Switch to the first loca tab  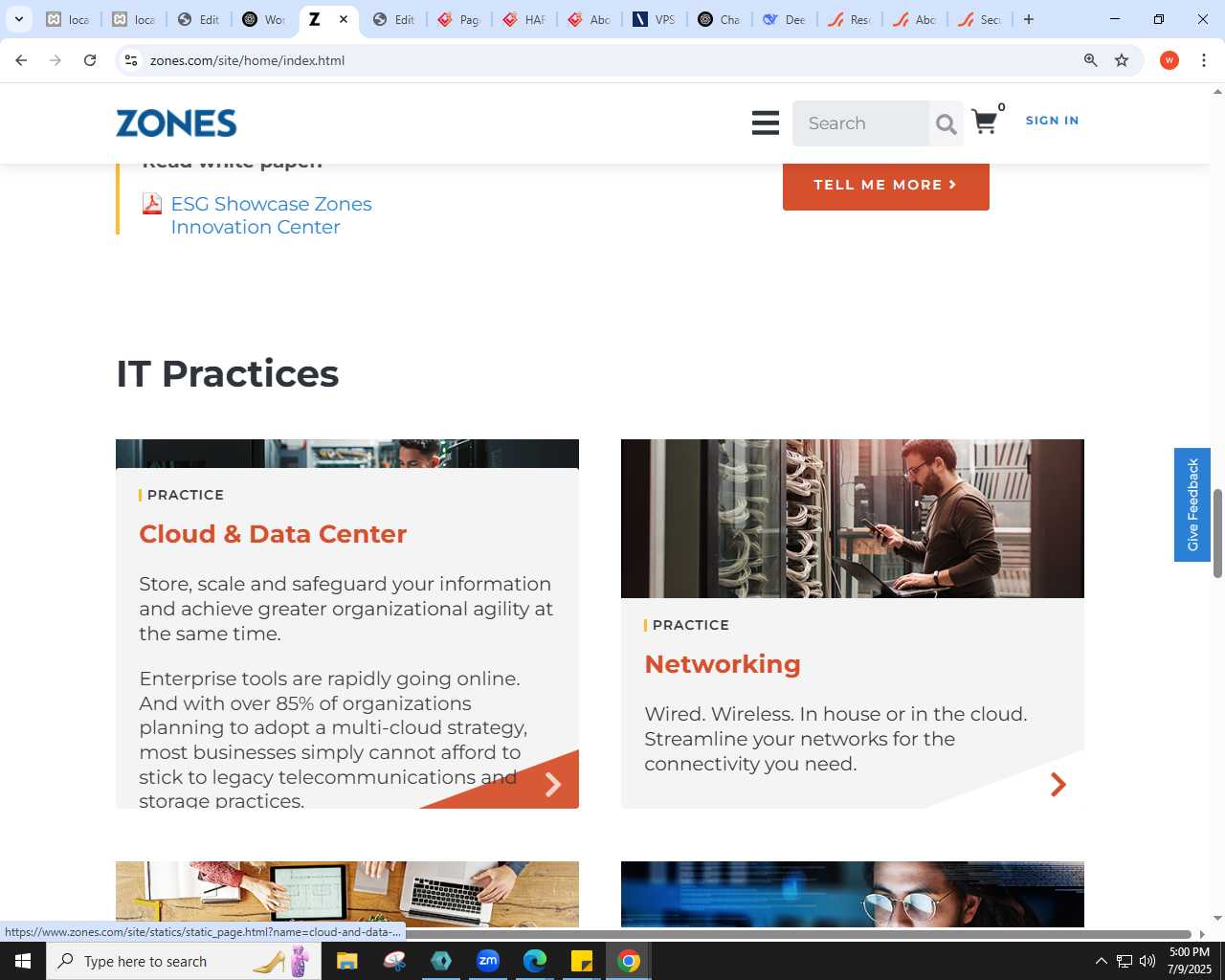[67, 19]
